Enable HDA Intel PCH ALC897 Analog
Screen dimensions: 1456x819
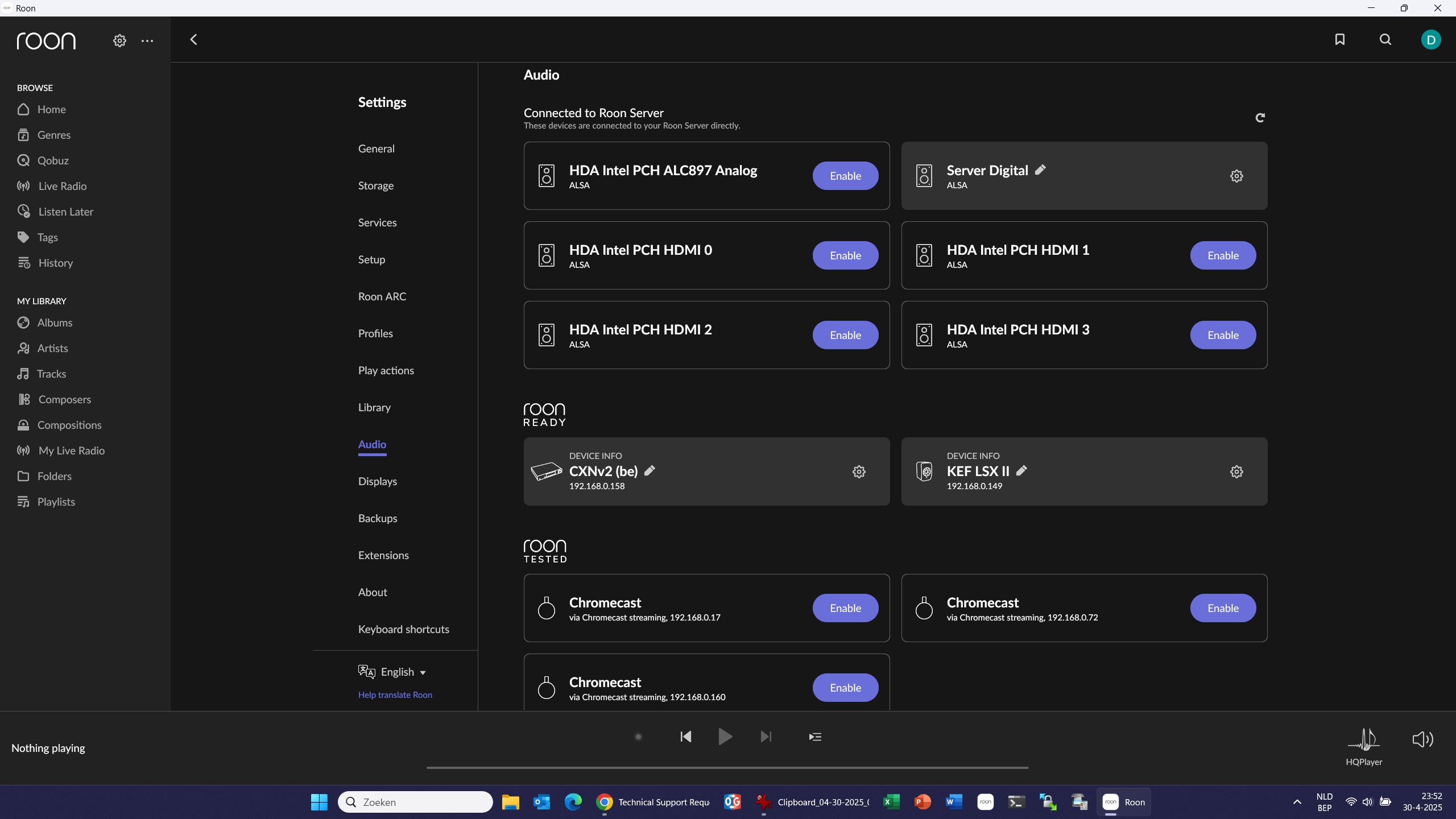pyautogui.click(x=845, y=176)
